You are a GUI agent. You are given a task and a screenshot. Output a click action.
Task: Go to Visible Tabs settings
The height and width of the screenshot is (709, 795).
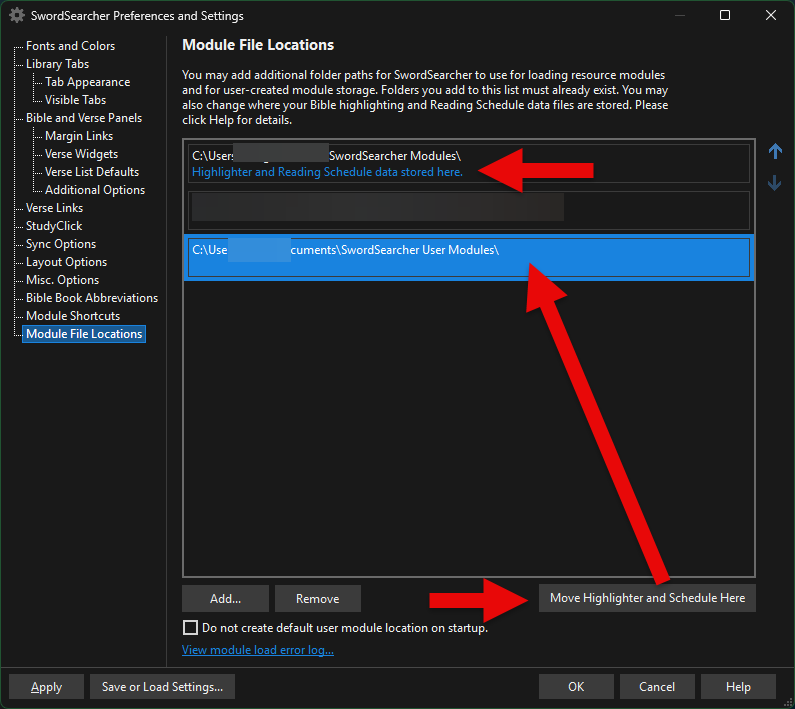pos(75,100)
